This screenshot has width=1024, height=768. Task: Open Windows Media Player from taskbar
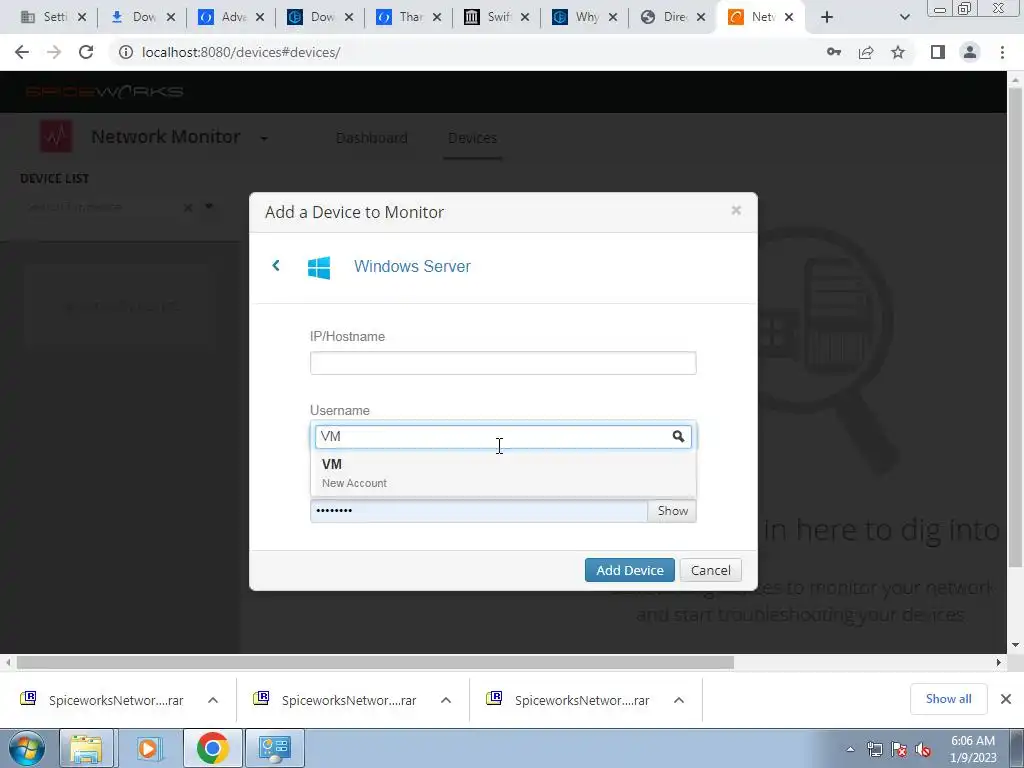coord(148,748)
